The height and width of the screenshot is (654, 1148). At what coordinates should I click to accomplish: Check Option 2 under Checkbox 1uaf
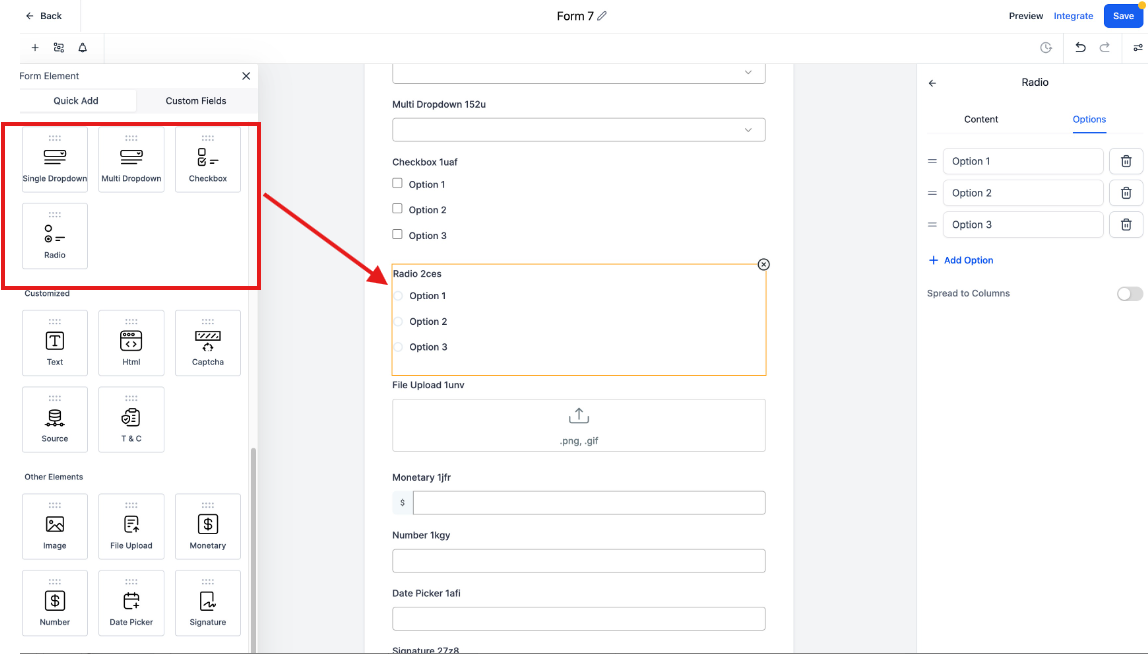398,209
